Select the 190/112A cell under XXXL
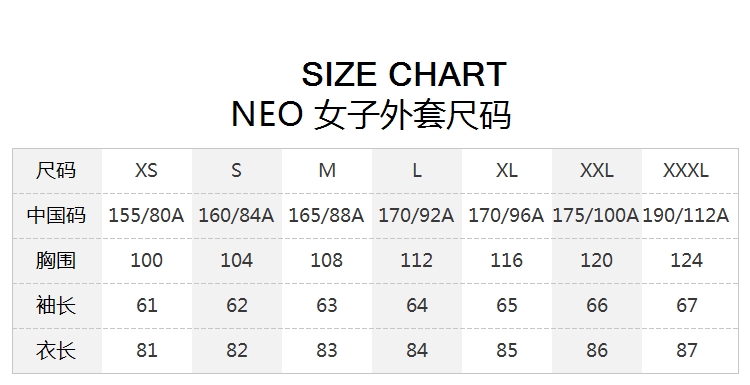 686,215
